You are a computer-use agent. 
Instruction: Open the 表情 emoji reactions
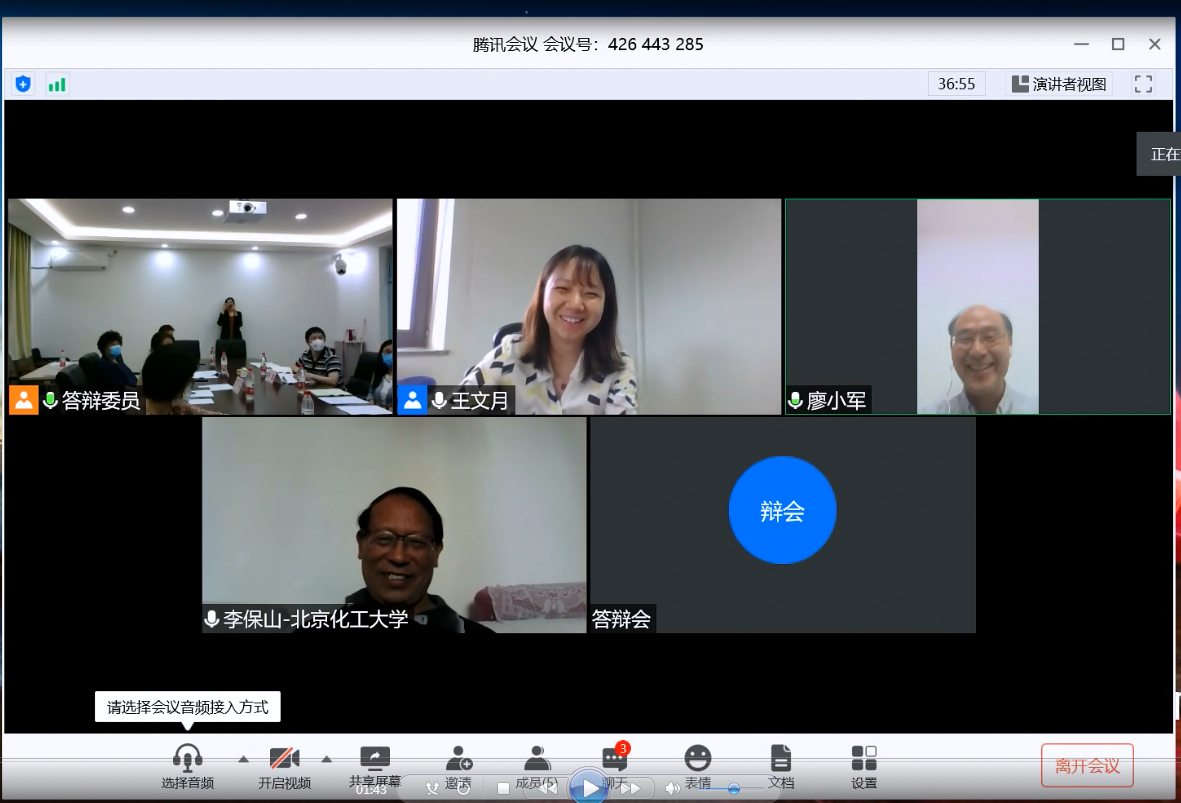(698, 758)
